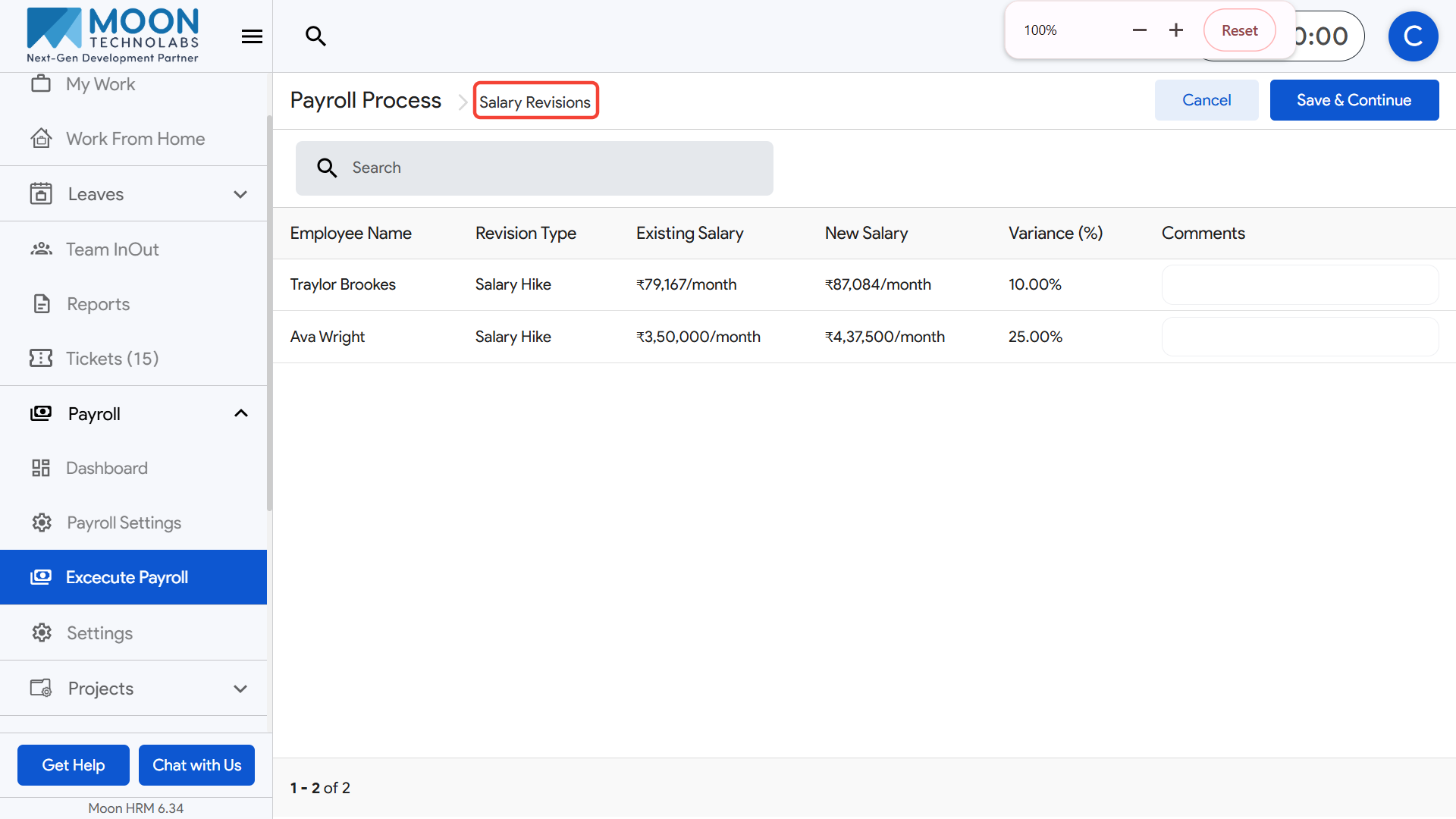The image size is (1456, 819).
Task: Open payroll Dashboard item
Action: [x=106, y=469]
